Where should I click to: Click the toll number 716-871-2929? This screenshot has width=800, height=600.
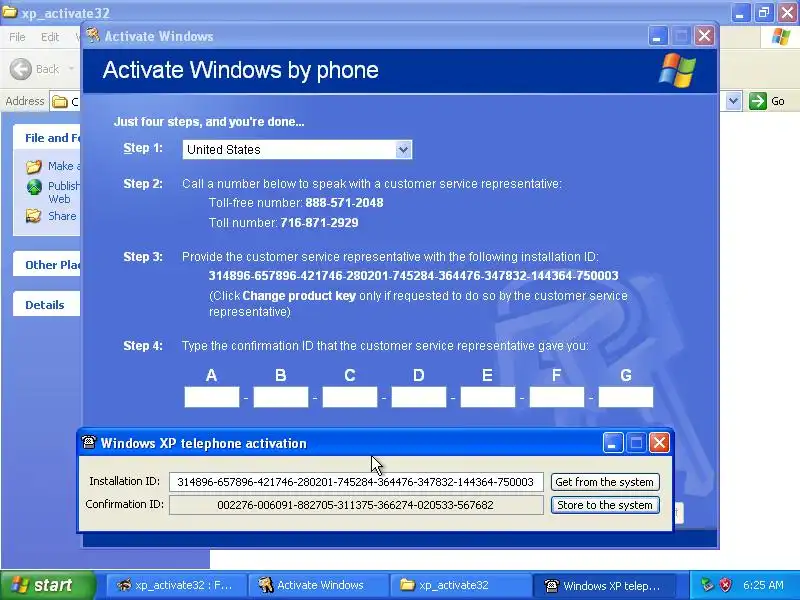[319, 222]
